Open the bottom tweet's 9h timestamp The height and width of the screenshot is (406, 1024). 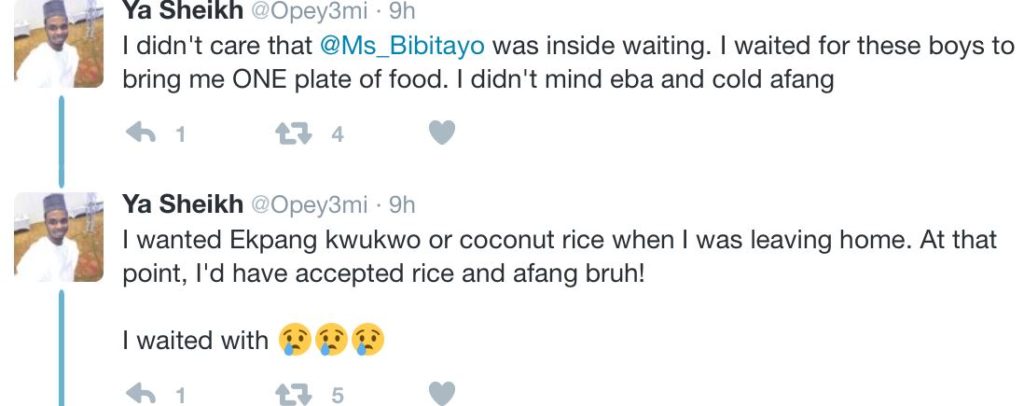tap(401, 205)
